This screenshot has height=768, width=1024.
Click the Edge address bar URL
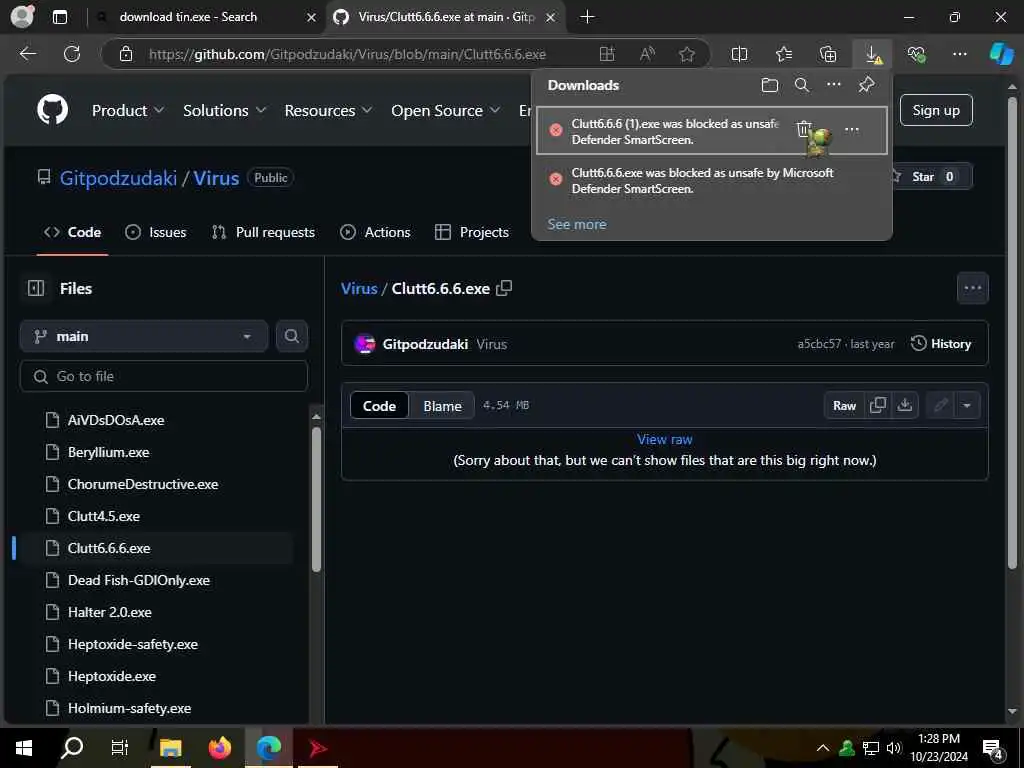coord(347,54)
